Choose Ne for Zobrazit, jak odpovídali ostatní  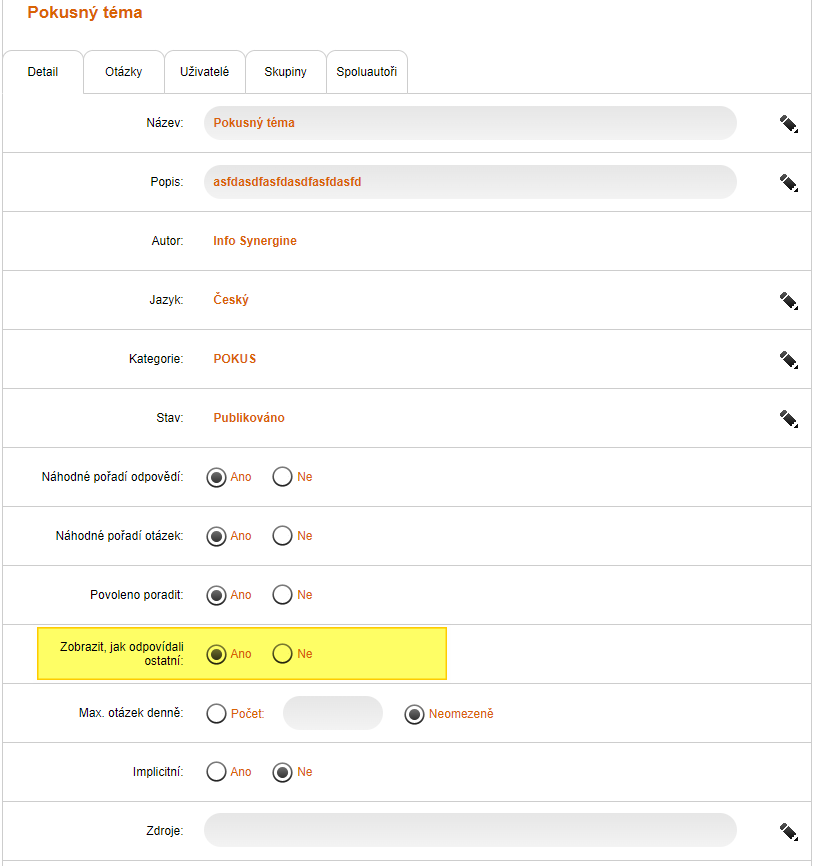click(282, 654)
